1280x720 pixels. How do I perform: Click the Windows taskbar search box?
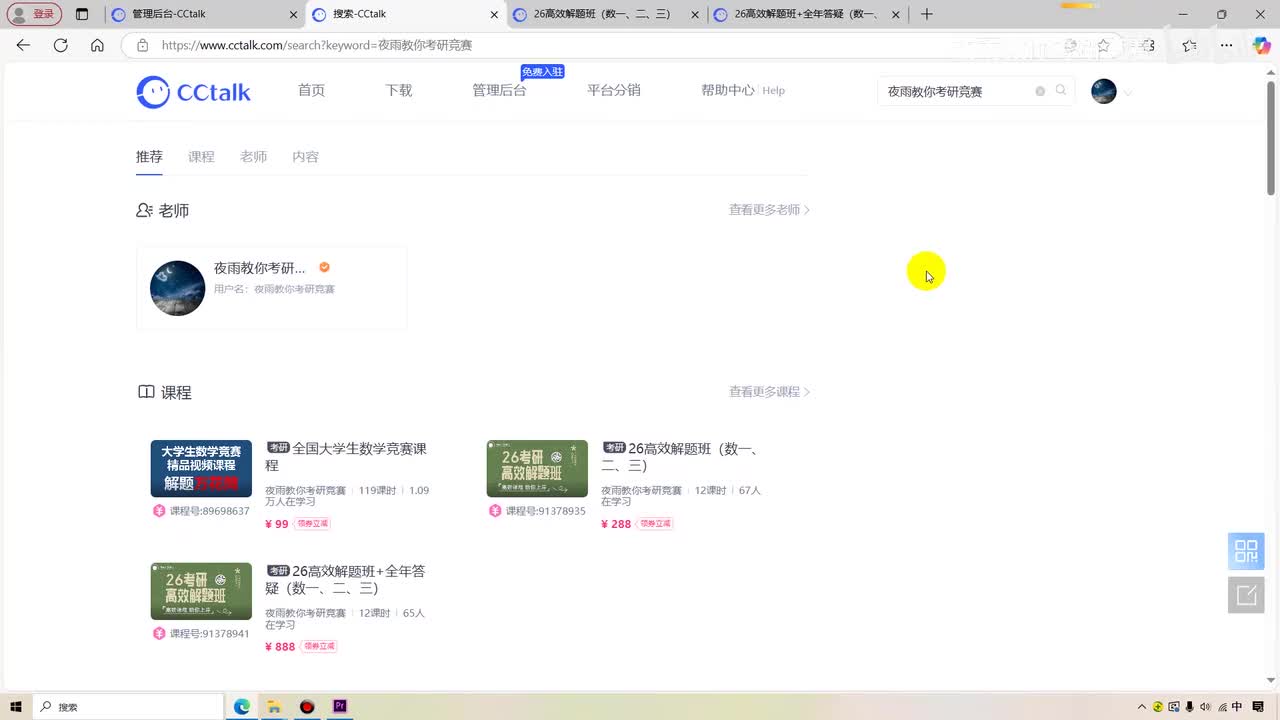128,707
